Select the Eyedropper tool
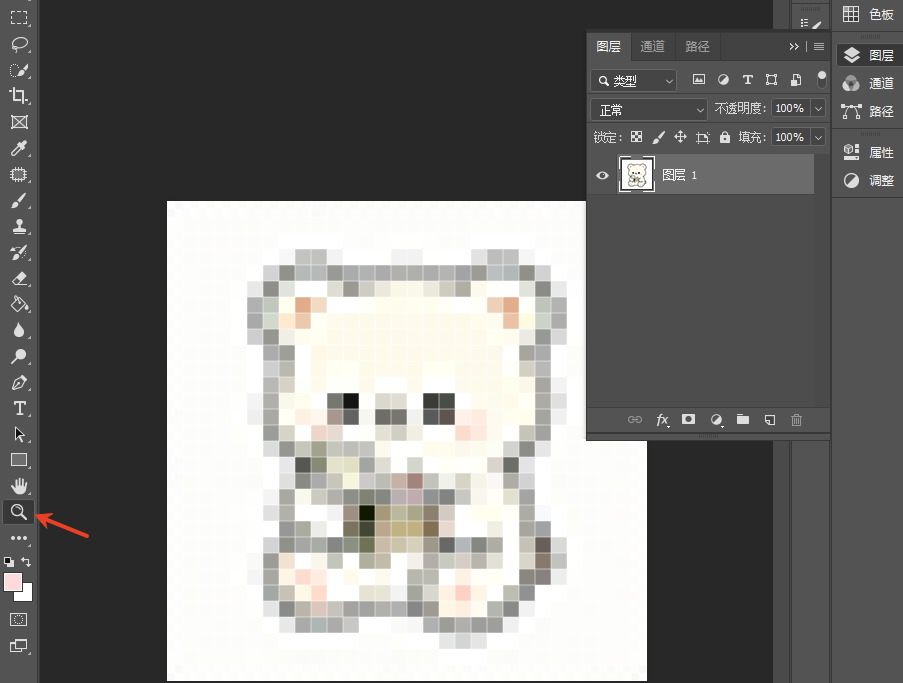This screenshot has height=683, width=903. pos(19,148)
